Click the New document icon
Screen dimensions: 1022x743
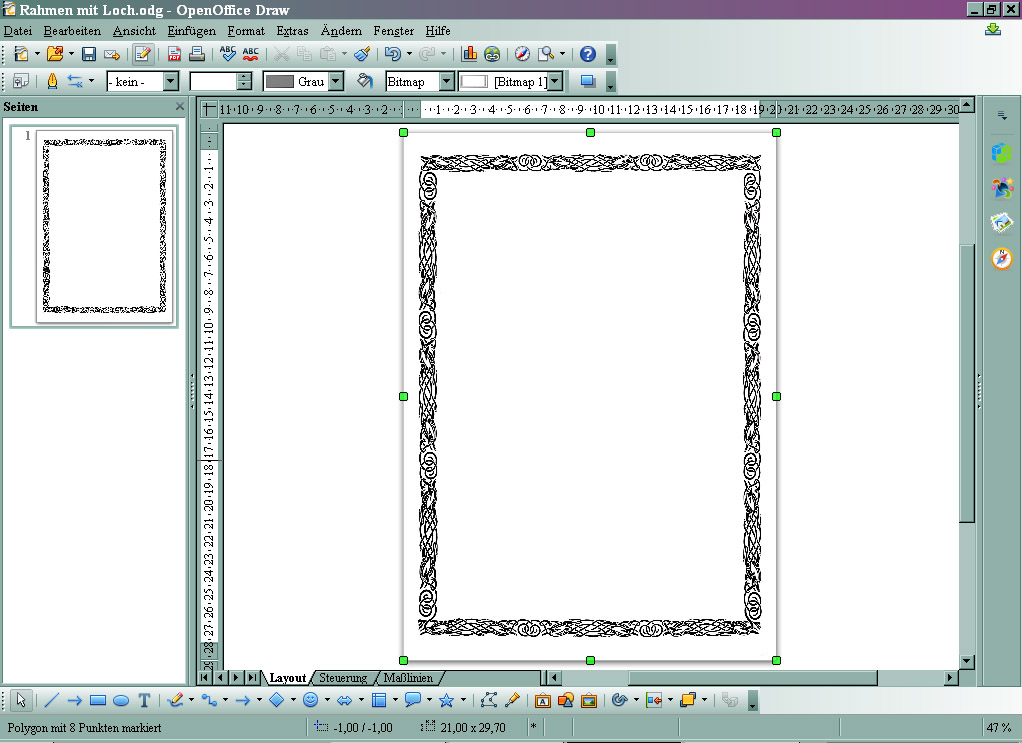[21, 54]
